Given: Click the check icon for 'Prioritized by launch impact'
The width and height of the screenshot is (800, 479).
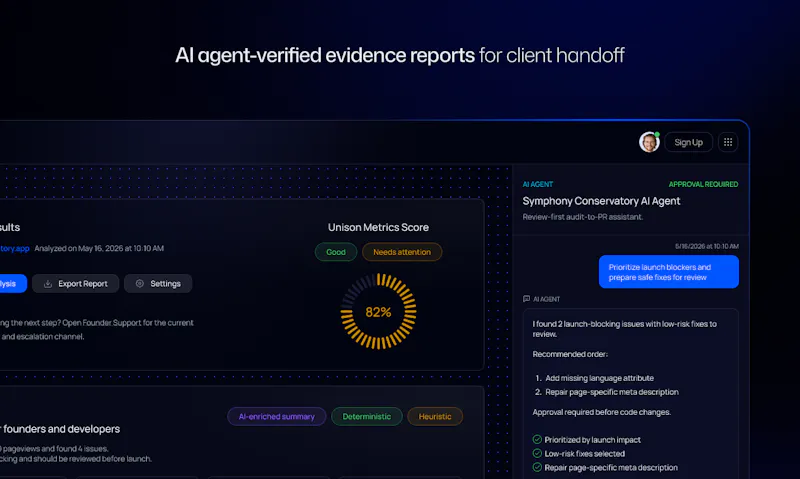Looking at the screenshot, I should 537,439.
